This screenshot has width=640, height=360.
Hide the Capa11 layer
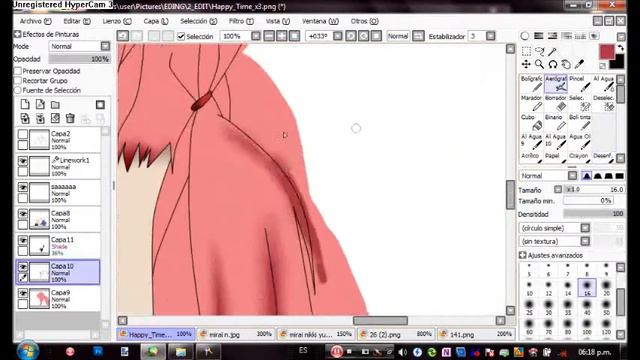pos(23,240)
